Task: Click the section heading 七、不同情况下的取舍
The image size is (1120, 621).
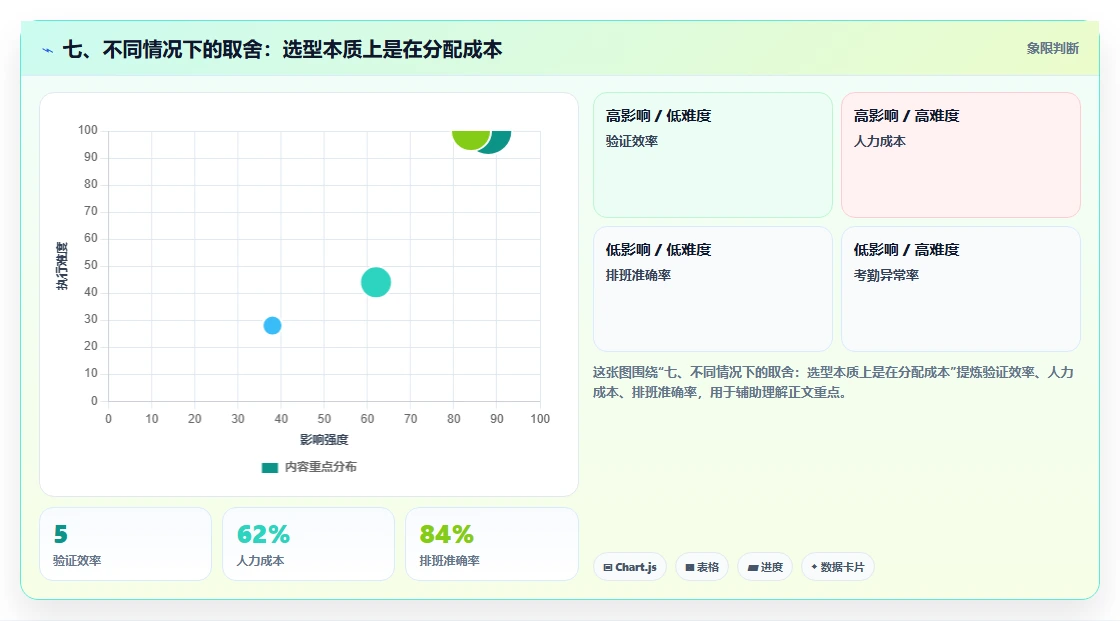Action: point(282,49)
